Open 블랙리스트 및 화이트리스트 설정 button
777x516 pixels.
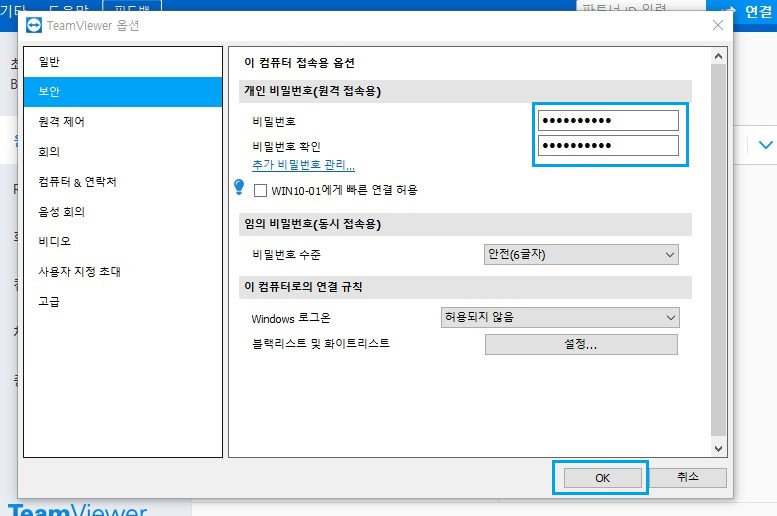click(x=581, y=344)
